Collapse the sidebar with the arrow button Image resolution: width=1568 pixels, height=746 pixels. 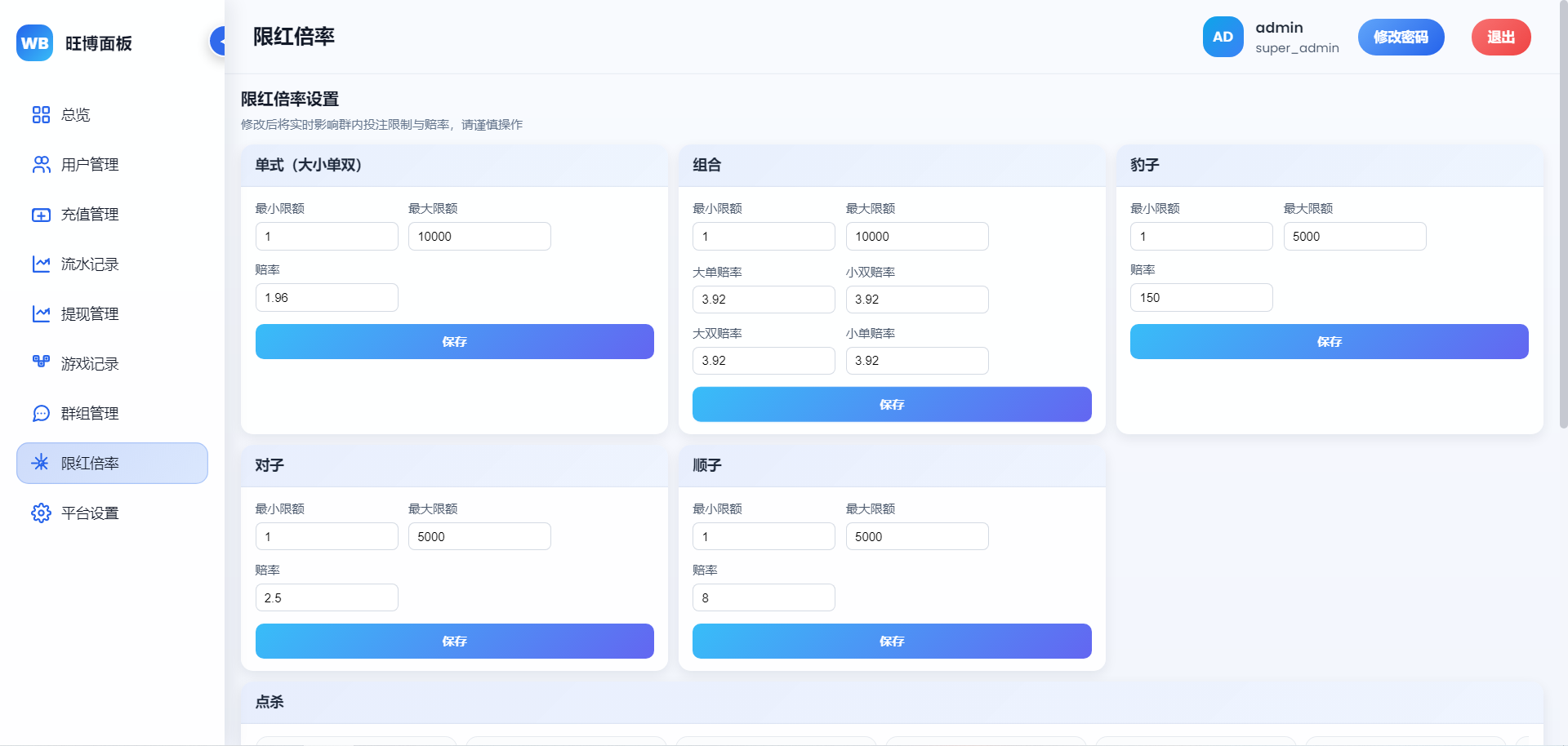[x=219, y=41]
